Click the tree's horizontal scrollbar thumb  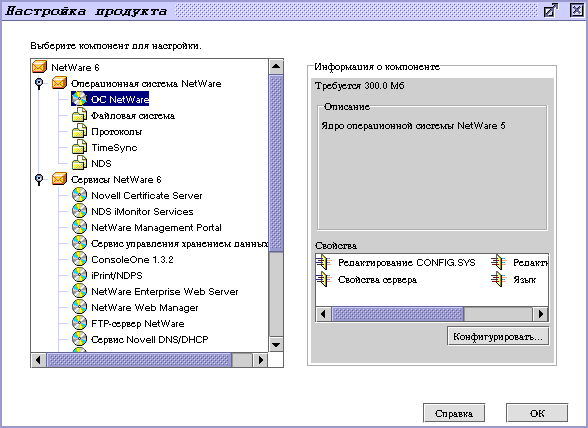(139, 360)
